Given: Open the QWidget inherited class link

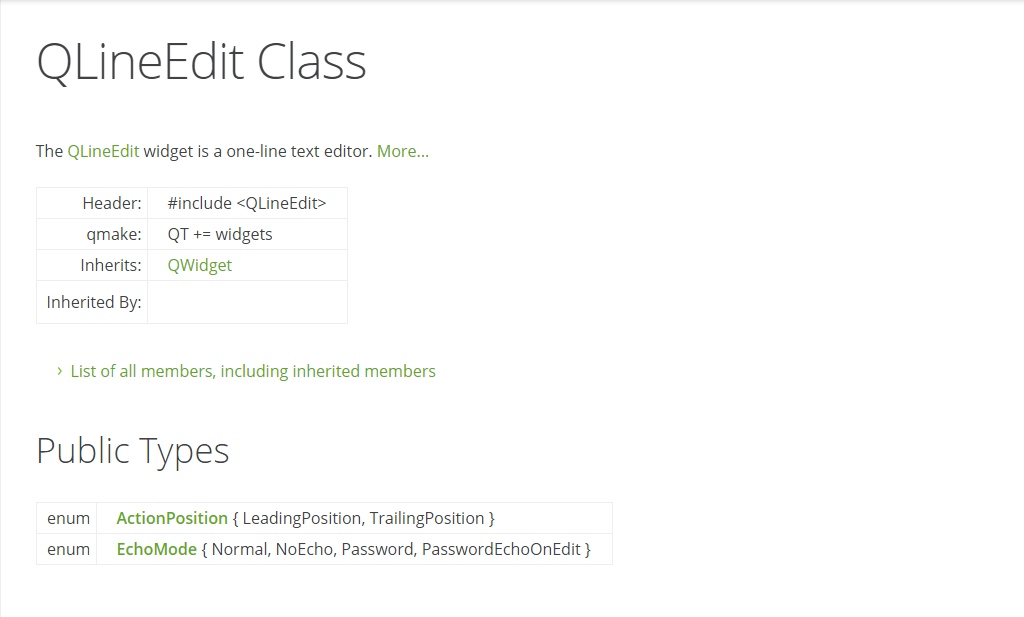Looking at the screenshot, I should pyautogui.click(x=200, y=266).
